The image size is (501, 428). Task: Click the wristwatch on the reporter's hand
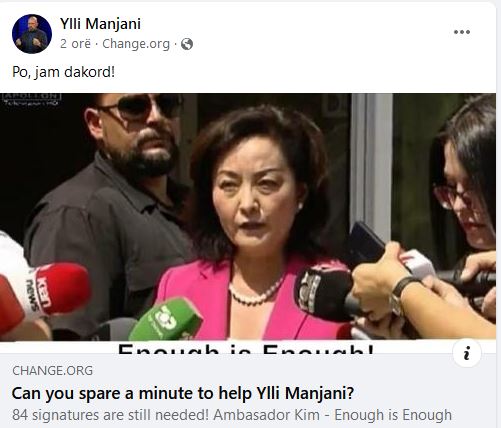click(x=402, y=295)
